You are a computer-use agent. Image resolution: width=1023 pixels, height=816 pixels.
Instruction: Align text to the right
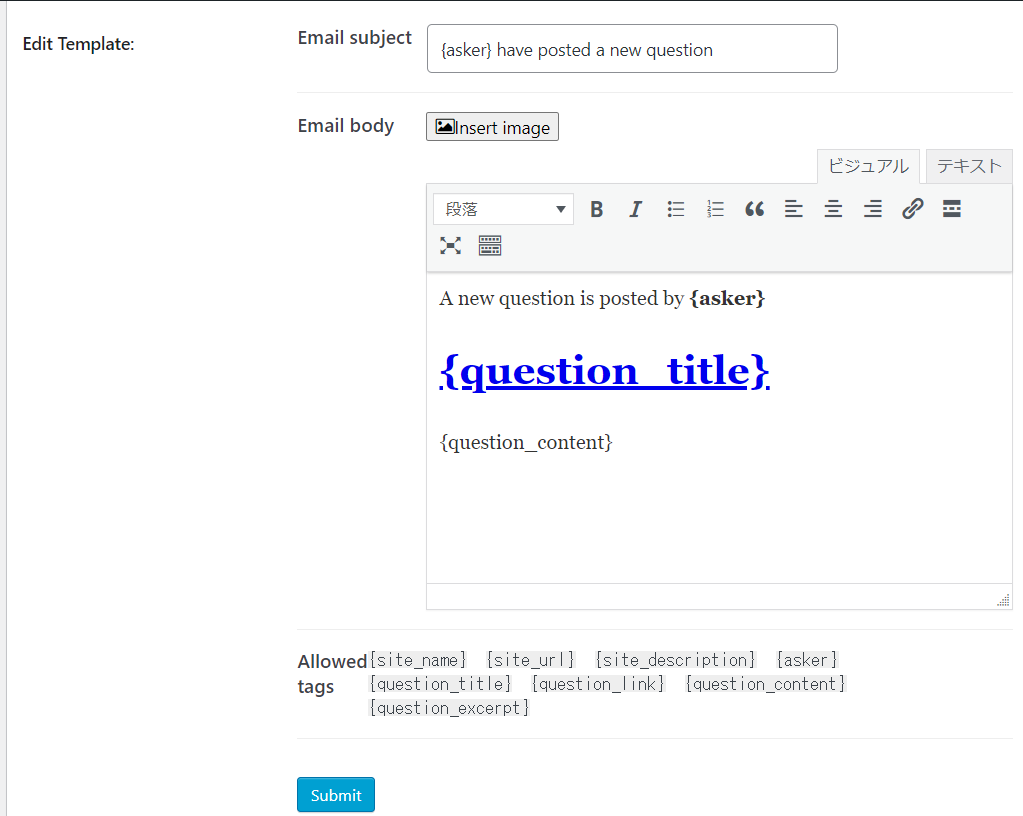coord(873,209)
